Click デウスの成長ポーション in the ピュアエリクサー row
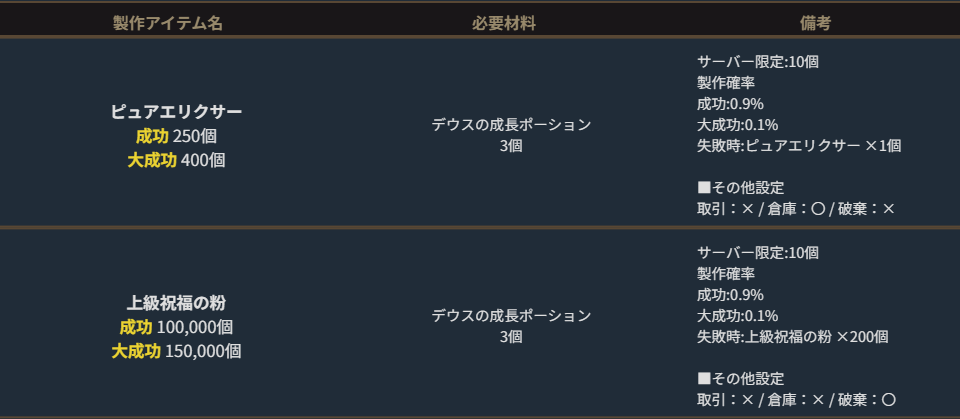This screenshot has width=960, height=419. click(x=511, y=125)
